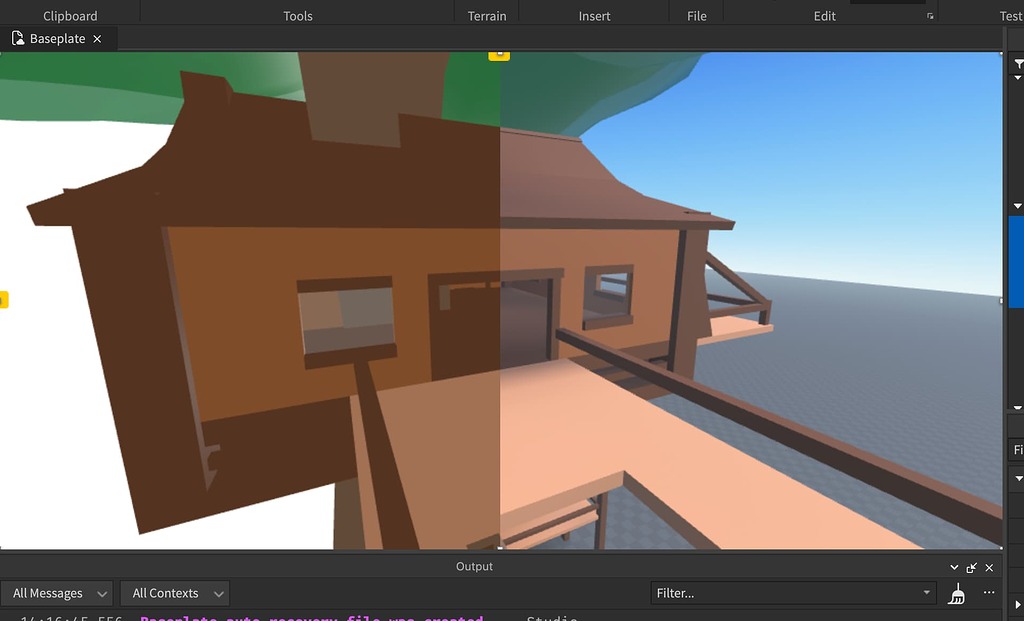The width and height of the screenshot is (1024, 621).
Task: Switch to the Terrain ribbon tab
Action: [x=487, y=15]
